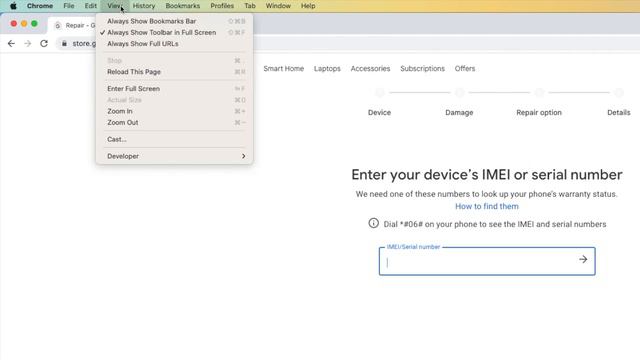Click the reload page icon
This screenshot has width=640, height=360.
(x=44, y=43)
